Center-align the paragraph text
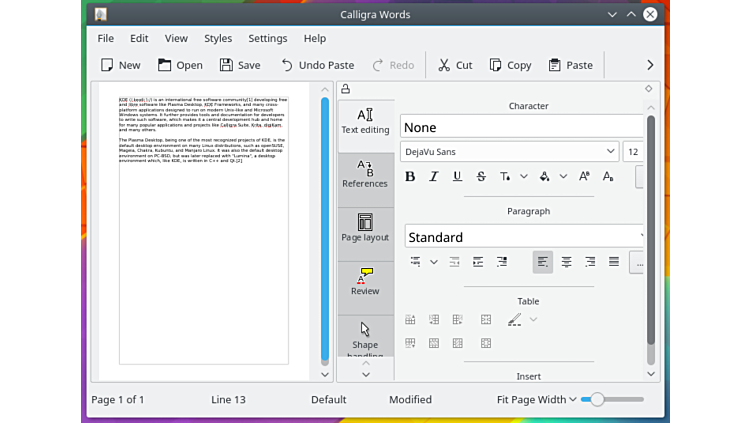 pyautogui.click(x=567, y=262)
